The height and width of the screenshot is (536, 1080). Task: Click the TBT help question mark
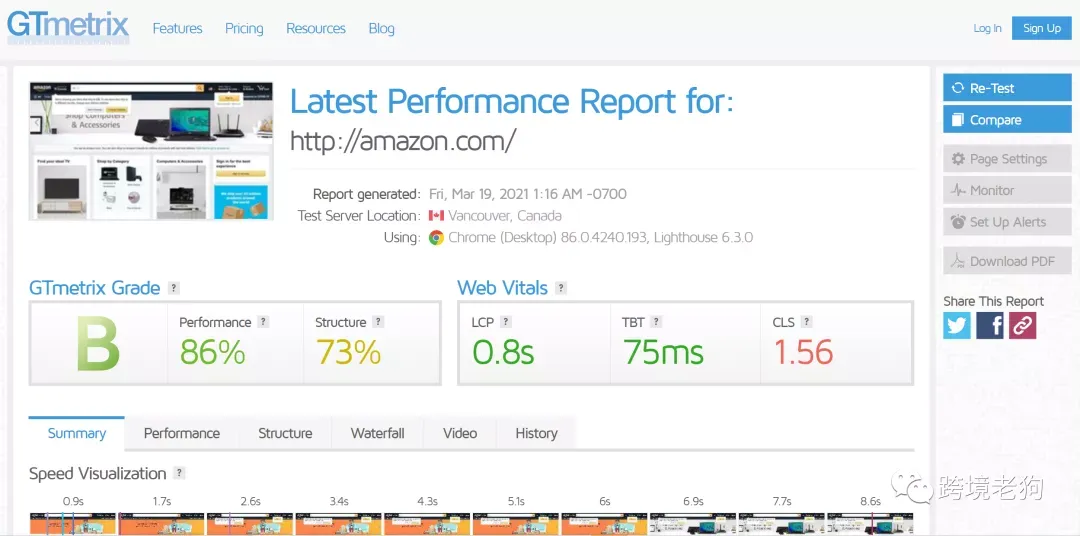pyautogui.click(x=656, y=322)
